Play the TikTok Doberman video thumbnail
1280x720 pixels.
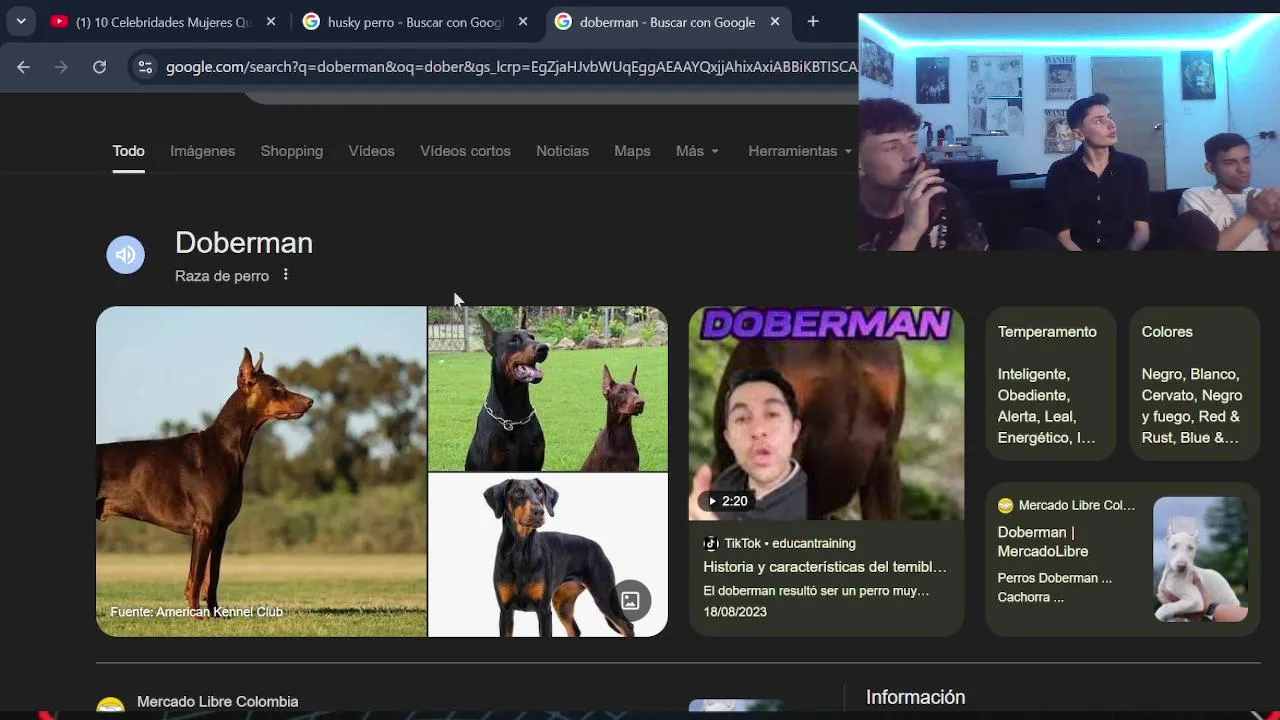[826, 413]
